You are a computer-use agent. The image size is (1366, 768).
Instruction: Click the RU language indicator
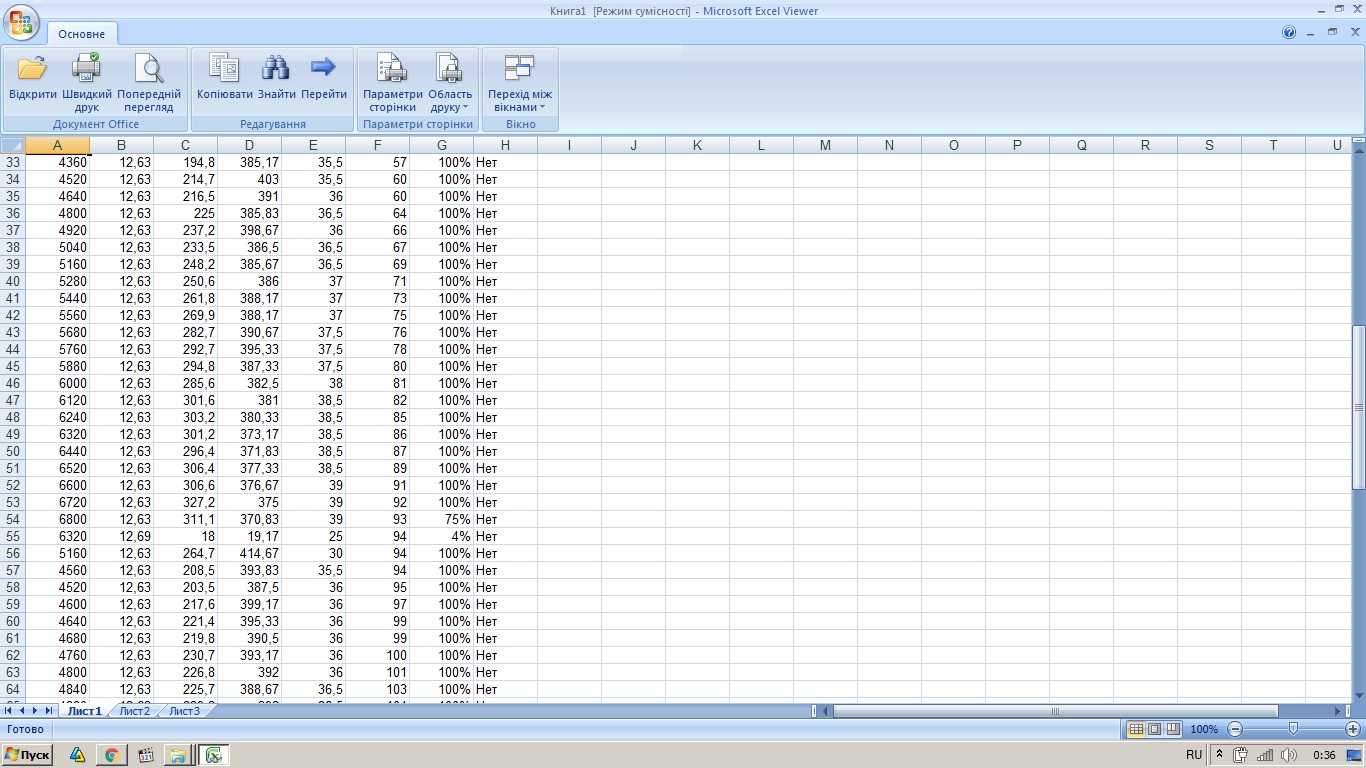1194,755
